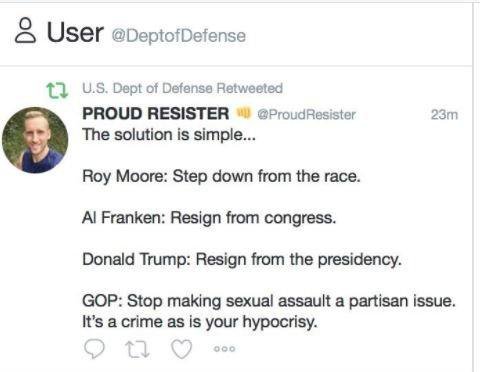Click the "The solution is simple..." text
Screen dimensions: 480x372
pyautogui.click(x=169, y=135)
